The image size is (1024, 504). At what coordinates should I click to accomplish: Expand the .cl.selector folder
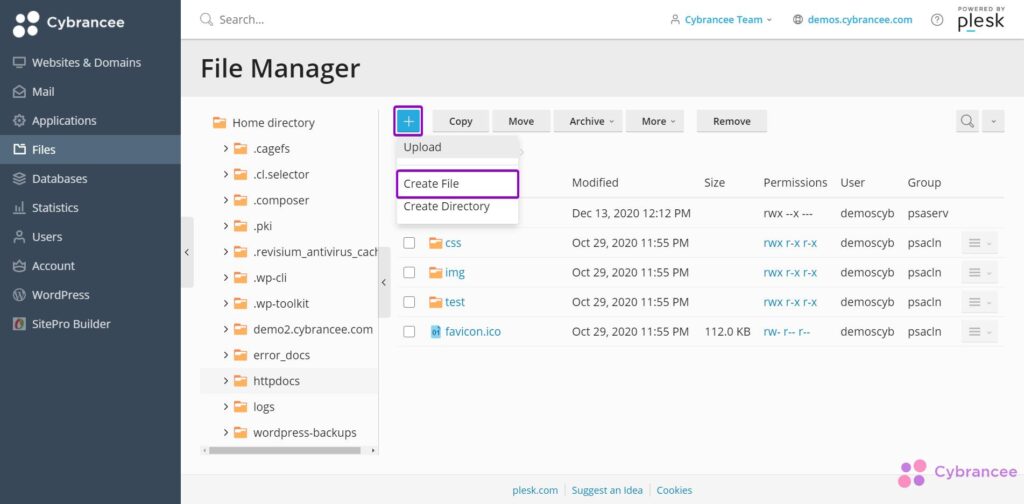pos(226,174)
